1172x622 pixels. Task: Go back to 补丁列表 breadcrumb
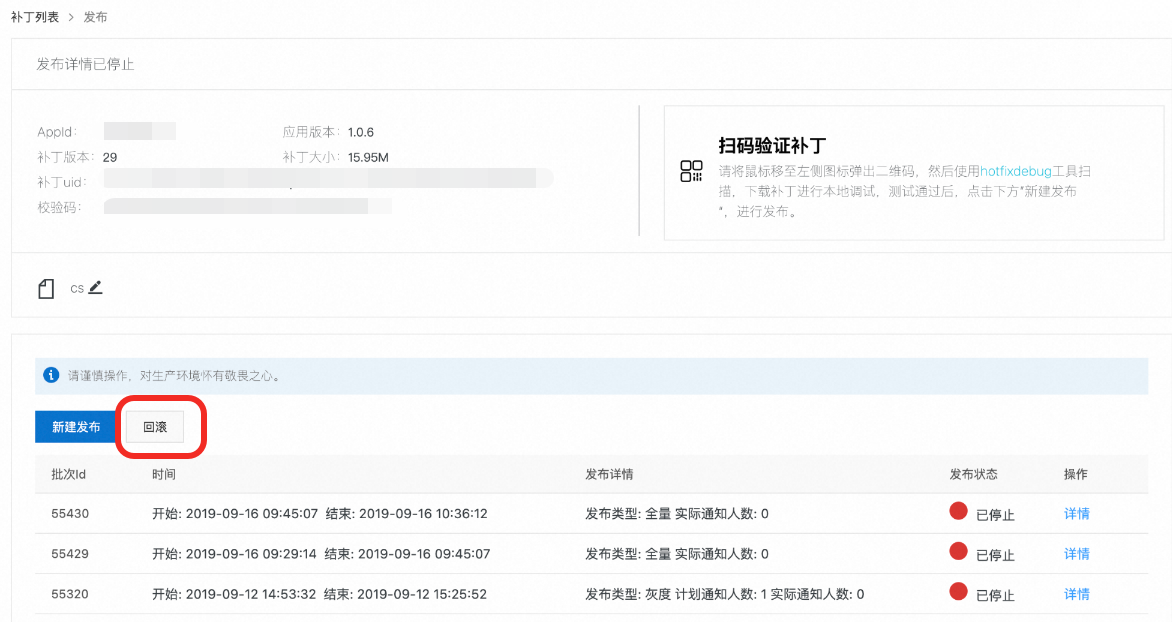tap(34, 17)
